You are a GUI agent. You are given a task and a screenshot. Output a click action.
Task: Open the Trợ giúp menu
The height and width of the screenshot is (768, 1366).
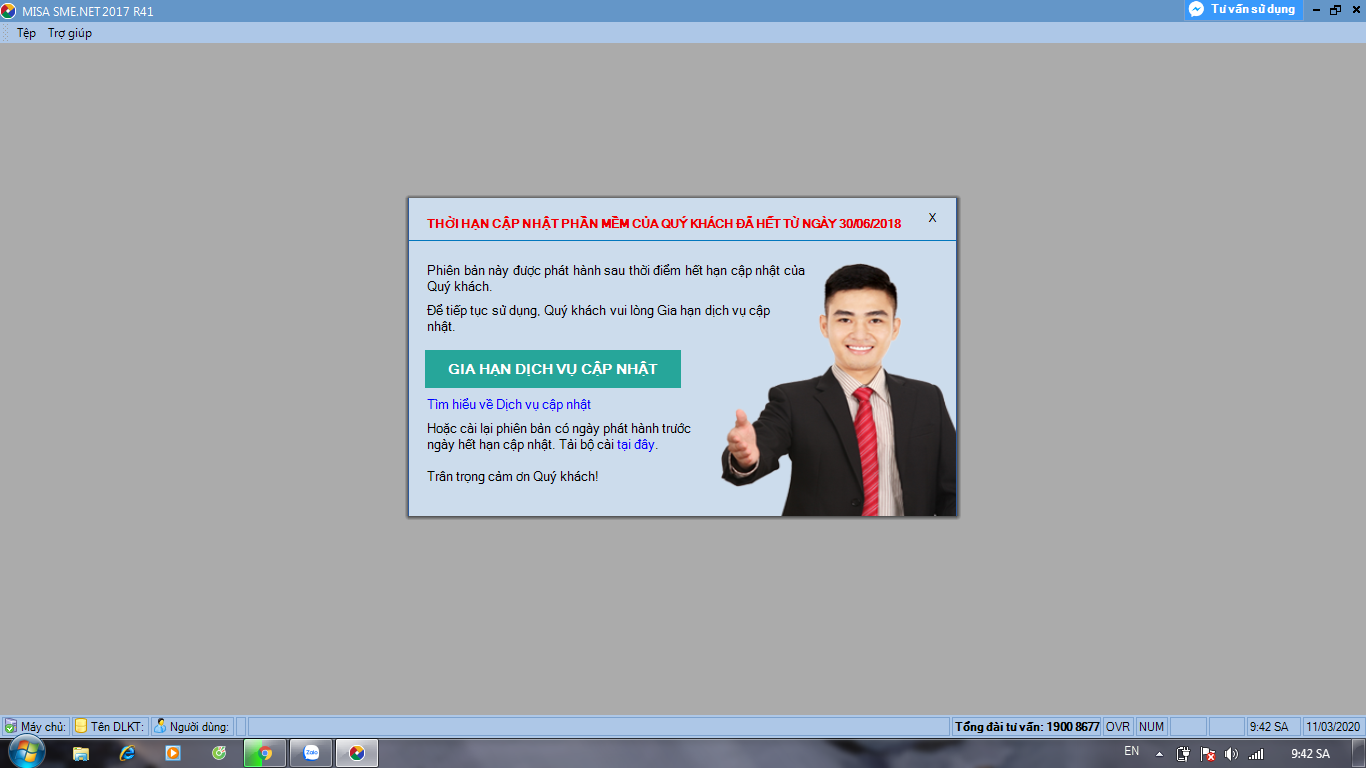tap(70, 33)
